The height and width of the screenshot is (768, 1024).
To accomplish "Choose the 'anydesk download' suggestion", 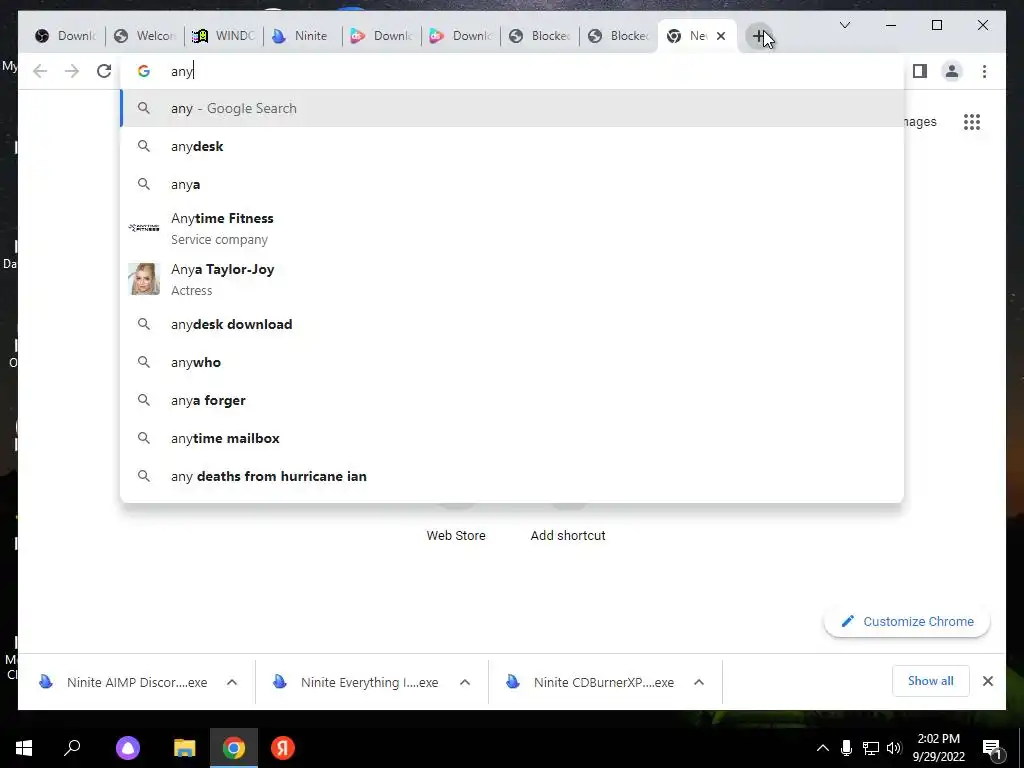I will tap(512, 325).
